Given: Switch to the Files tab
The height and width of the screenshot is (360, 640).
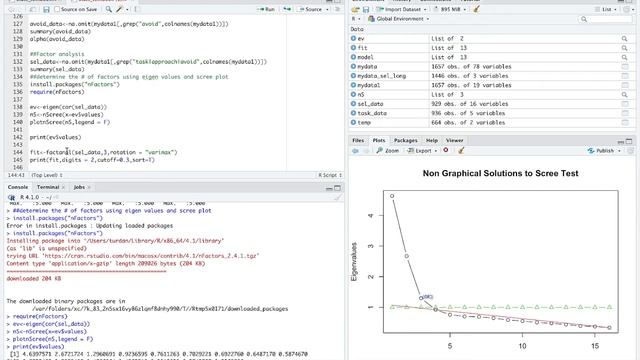Looking at the screenshot, I should 358,140.
